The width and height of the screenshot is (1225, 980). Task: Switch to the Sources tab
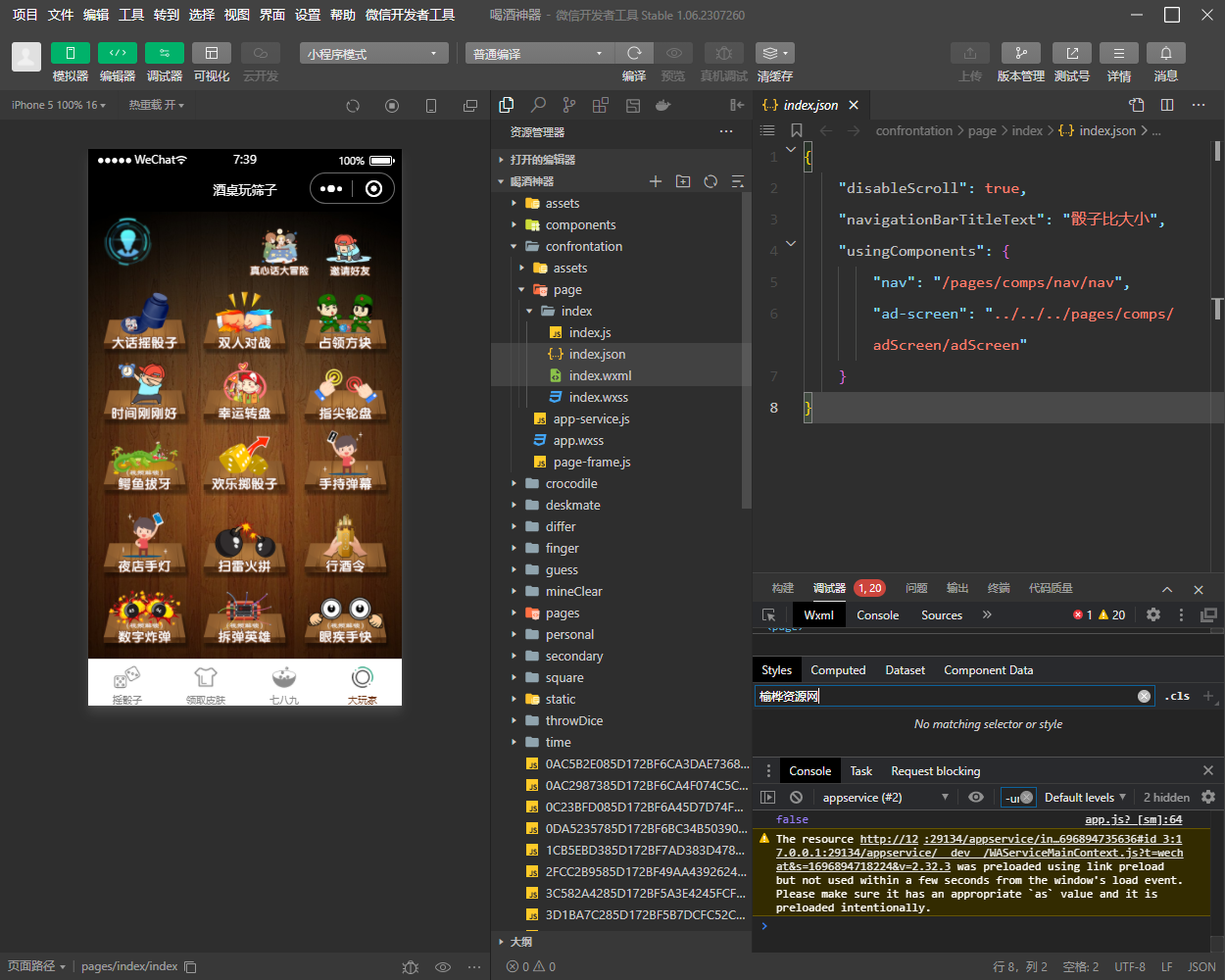(942, 614)
